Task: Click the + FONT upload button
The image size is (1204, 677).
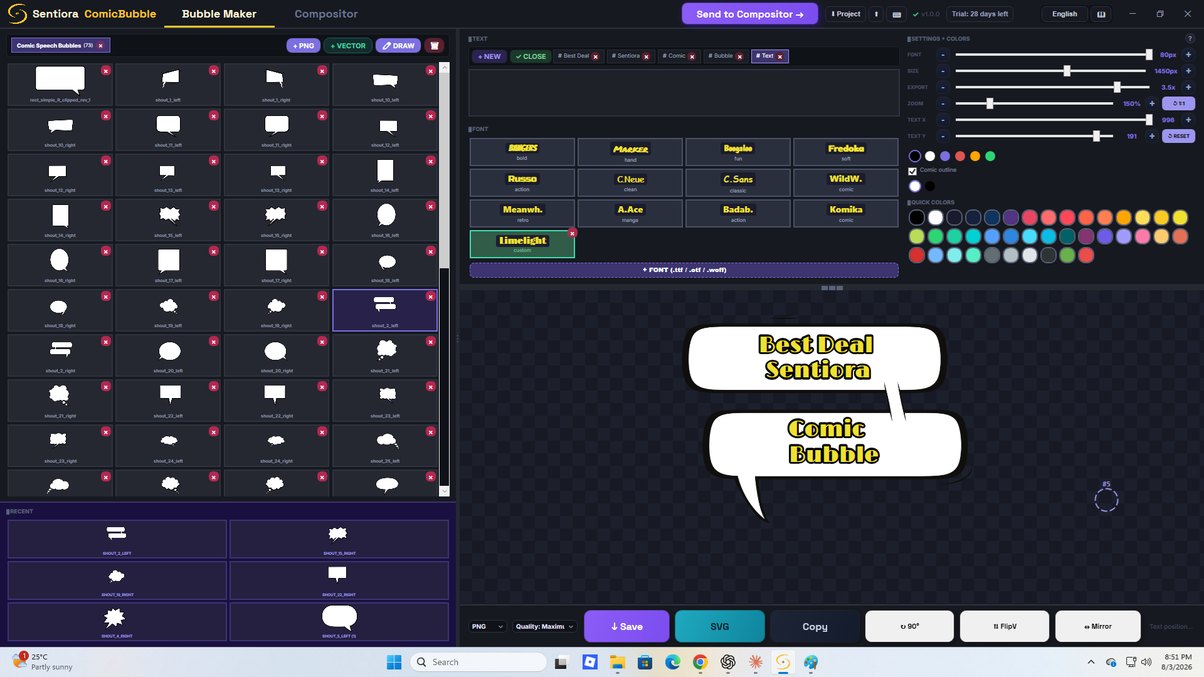Action: (684, 270)
